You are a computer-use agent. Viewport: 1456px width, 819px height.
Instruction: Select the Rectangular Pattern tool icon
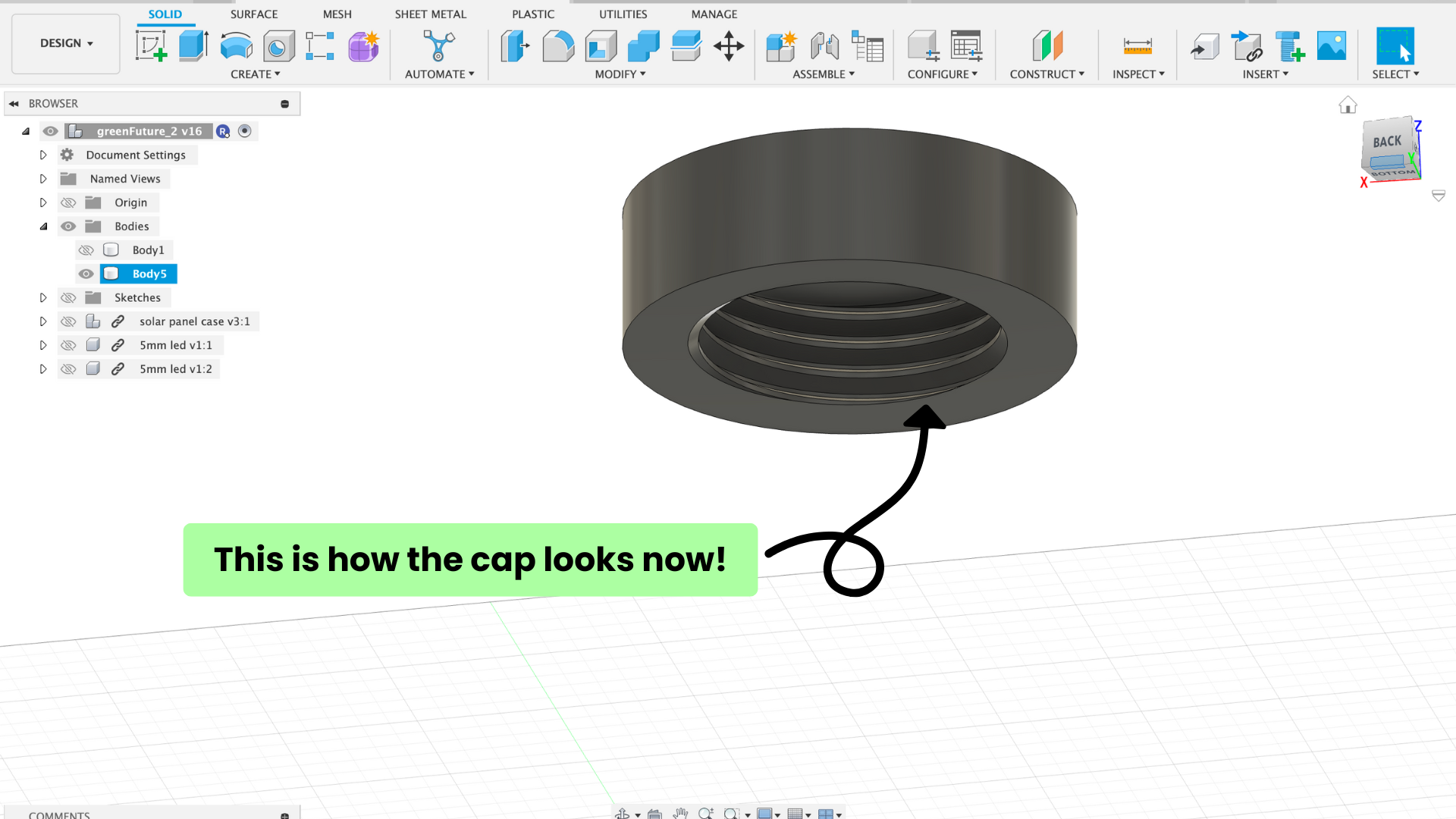[x=320, y=46]
